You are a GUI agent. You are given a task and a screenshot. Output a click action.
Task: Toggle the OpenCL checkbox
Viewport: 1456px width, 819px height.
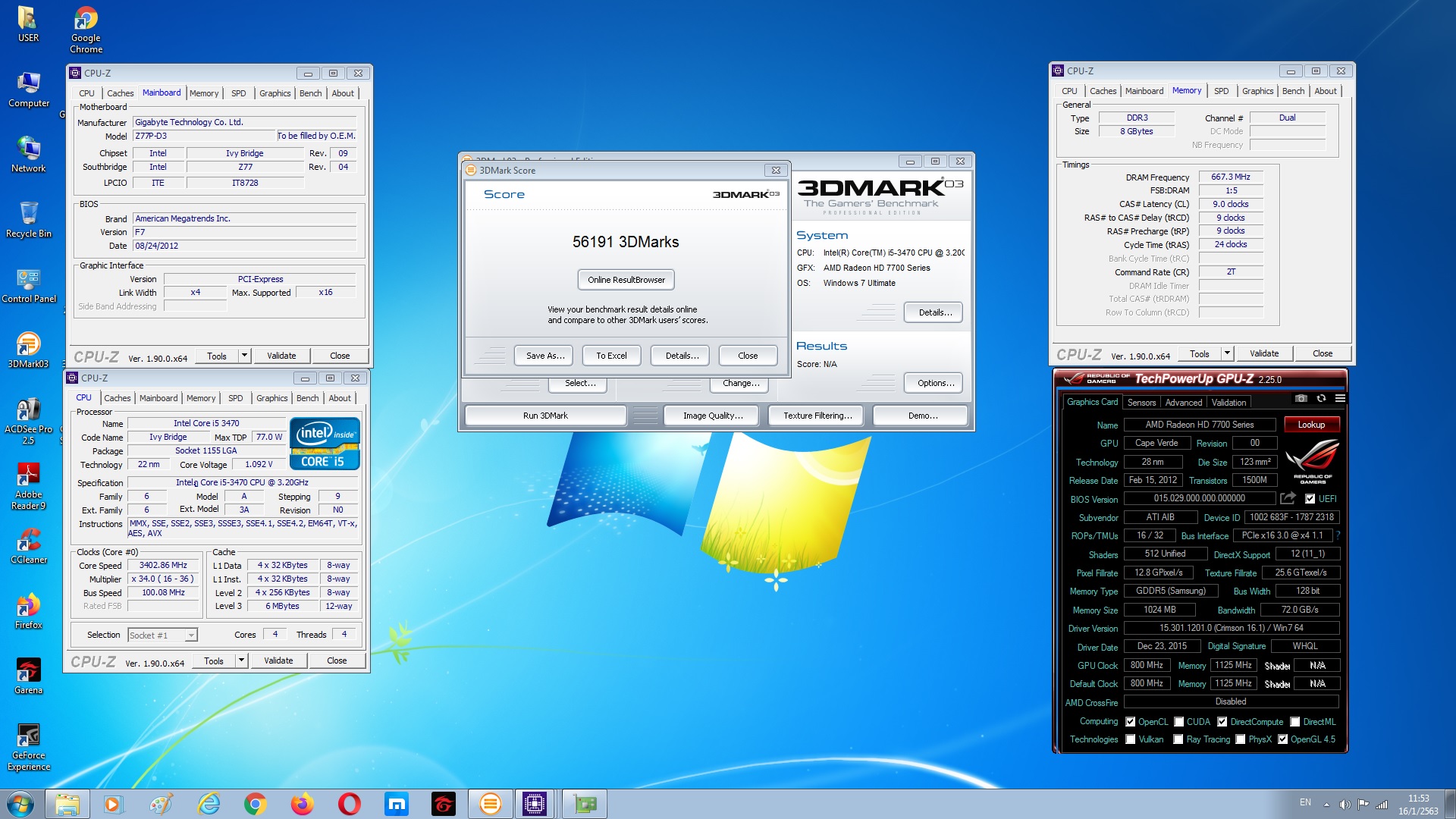tap(1130, 722)
